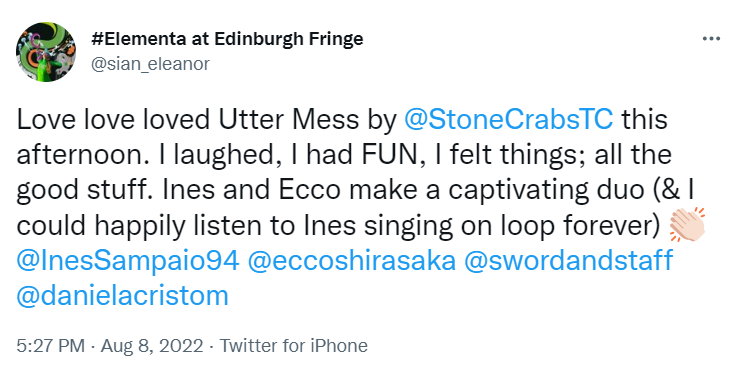Click the words "good stuff" in the tweet

[86, 190]
